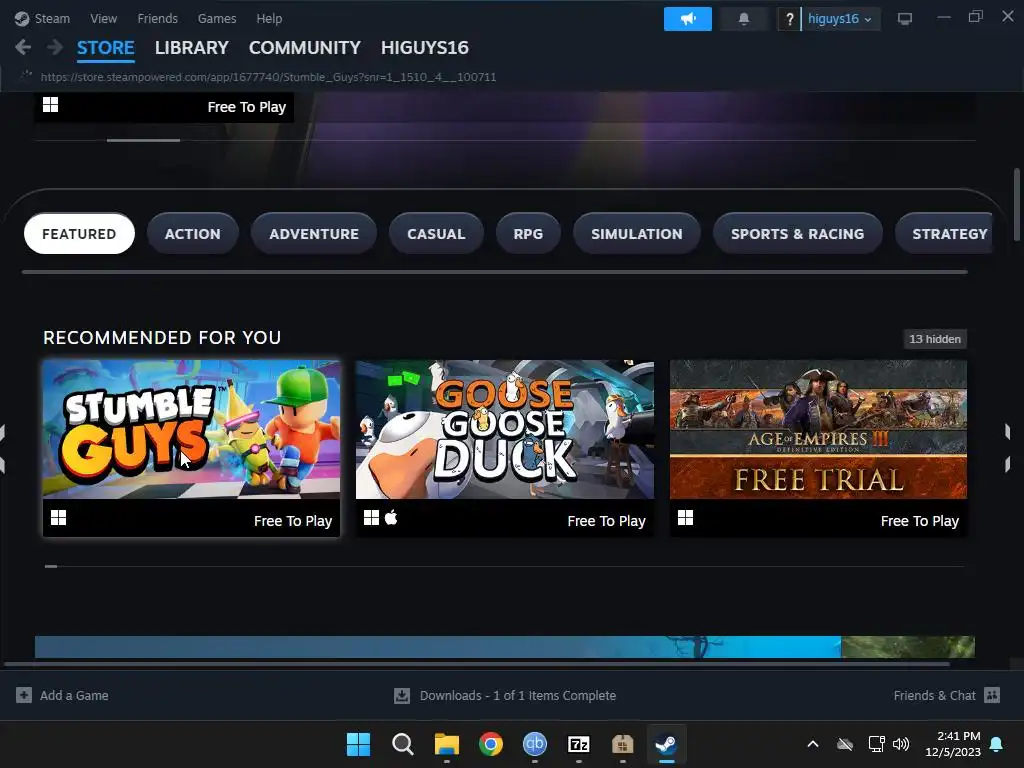
Task: Open Downloads - 1 of 1 Items Complete
Action: click(x=518, y=696)
